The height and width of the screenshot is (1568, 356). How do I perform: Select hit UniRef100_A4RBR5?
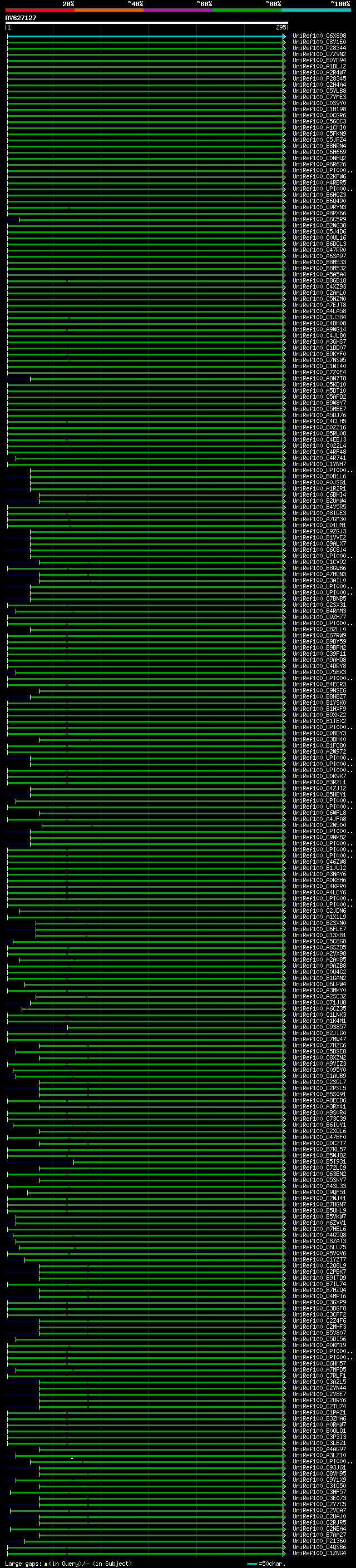319,182
